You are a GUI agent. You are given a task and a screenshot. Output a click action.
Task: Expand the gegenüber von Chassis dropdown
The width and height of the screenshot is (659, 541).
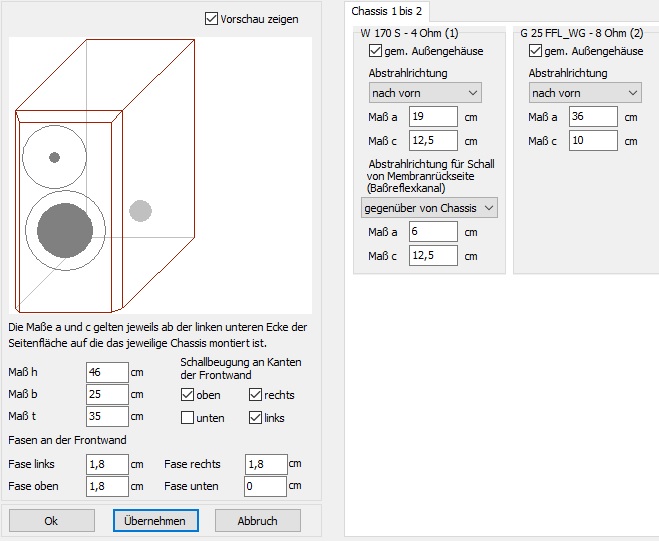(429, 208)
